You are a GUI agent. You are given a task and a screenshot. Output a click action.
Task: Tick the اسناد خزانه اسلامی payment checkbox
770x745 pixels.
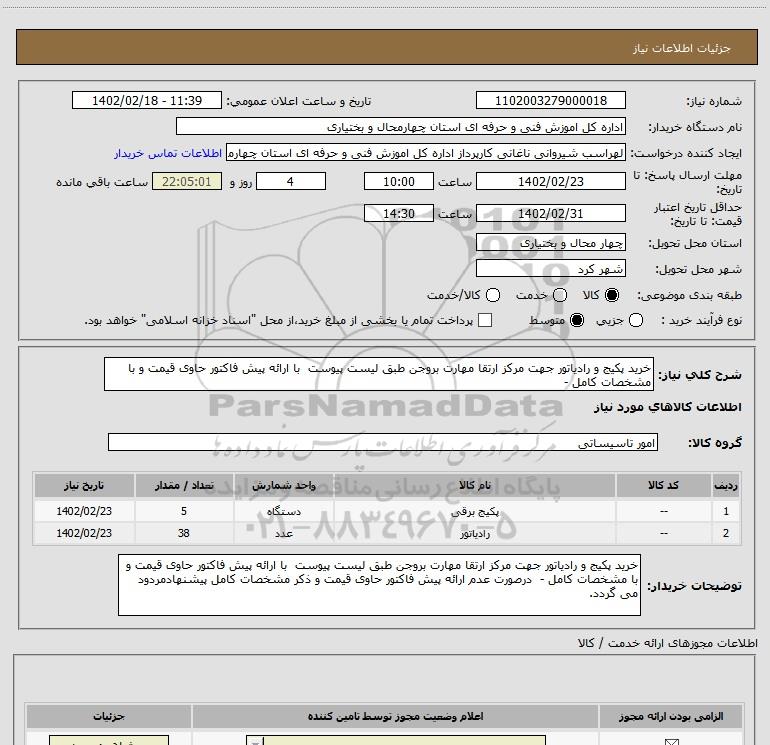click(485, 320)
